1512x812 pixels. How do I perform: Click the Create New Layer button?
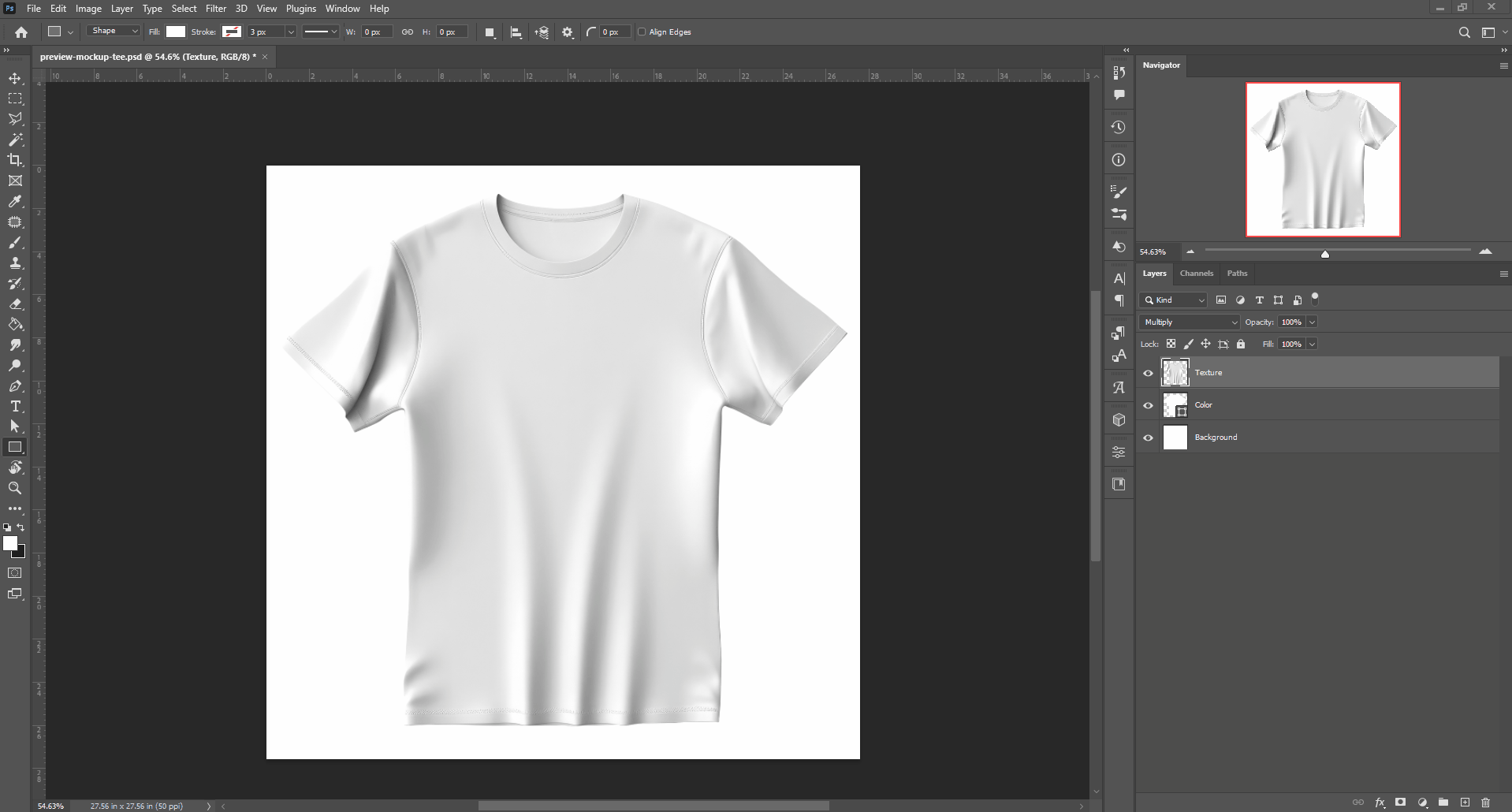1464,801
